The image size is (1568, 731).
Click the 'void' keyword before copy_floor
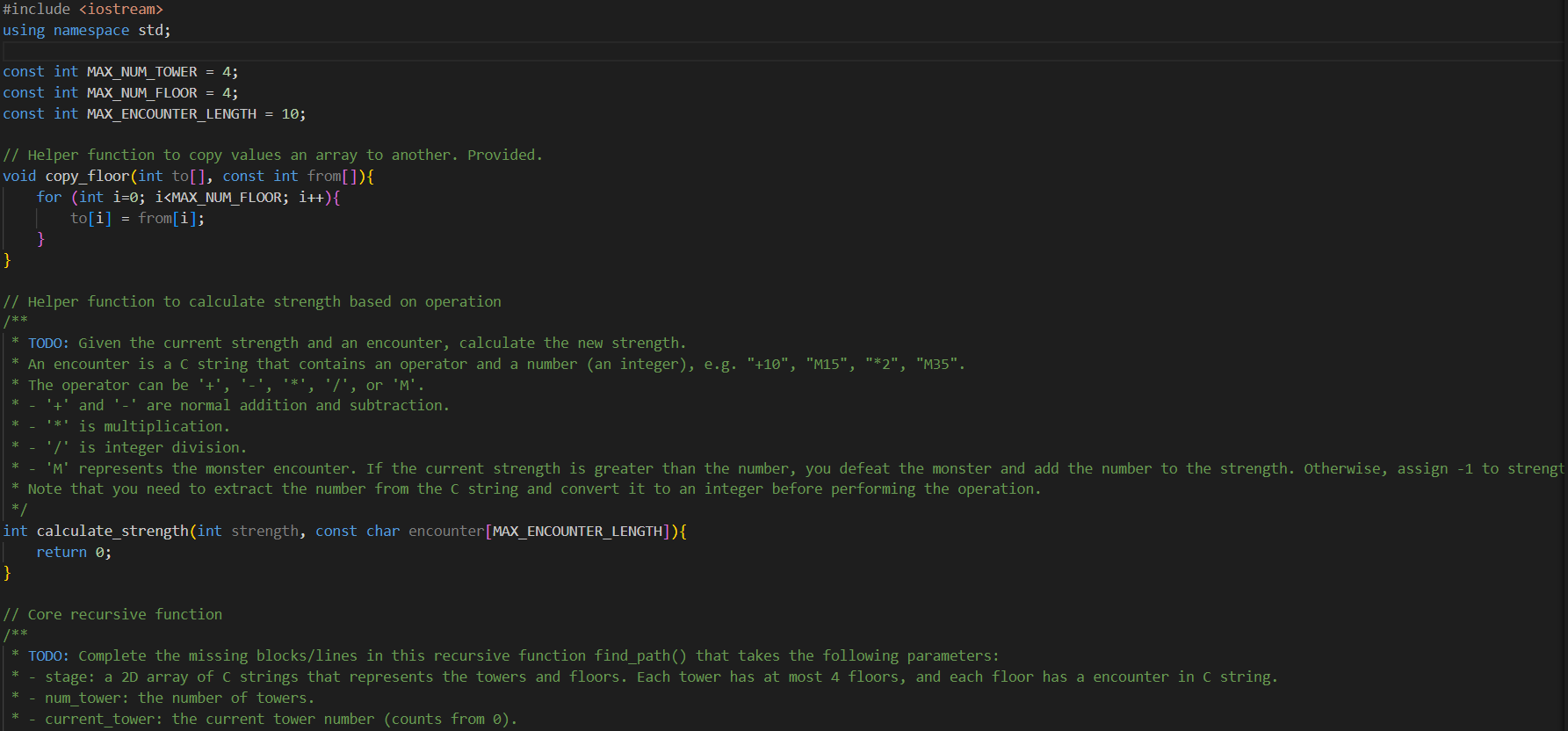tap(19, 177)
